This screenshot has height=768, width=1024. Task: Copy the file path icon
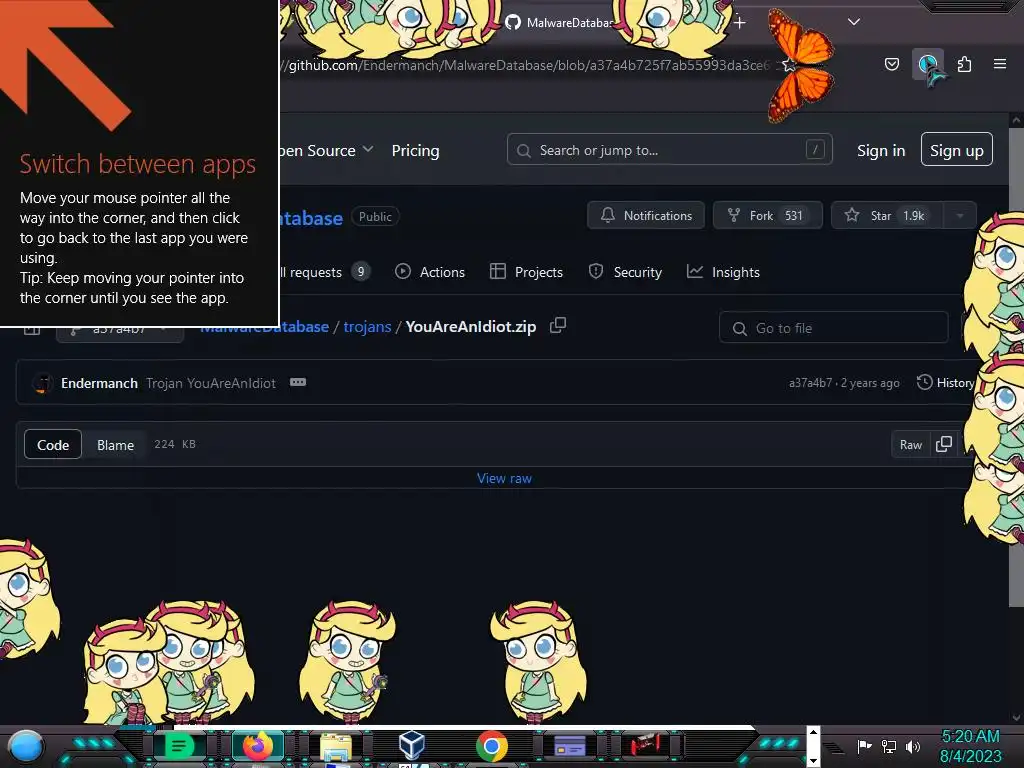click(x=558, y=325)
